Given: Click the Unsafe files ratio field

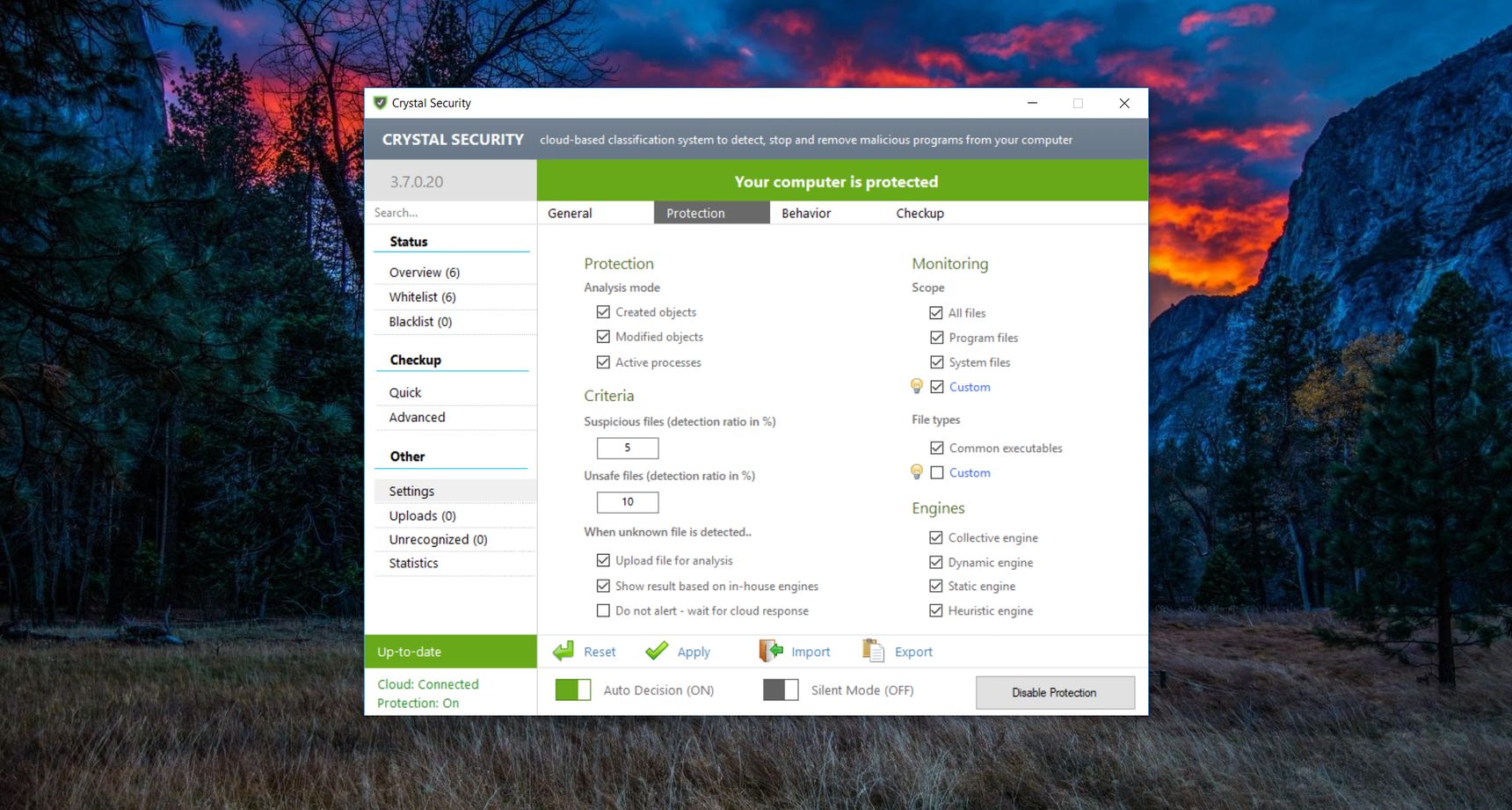Looking at the screenshot, I should click(x=628, y=502).
